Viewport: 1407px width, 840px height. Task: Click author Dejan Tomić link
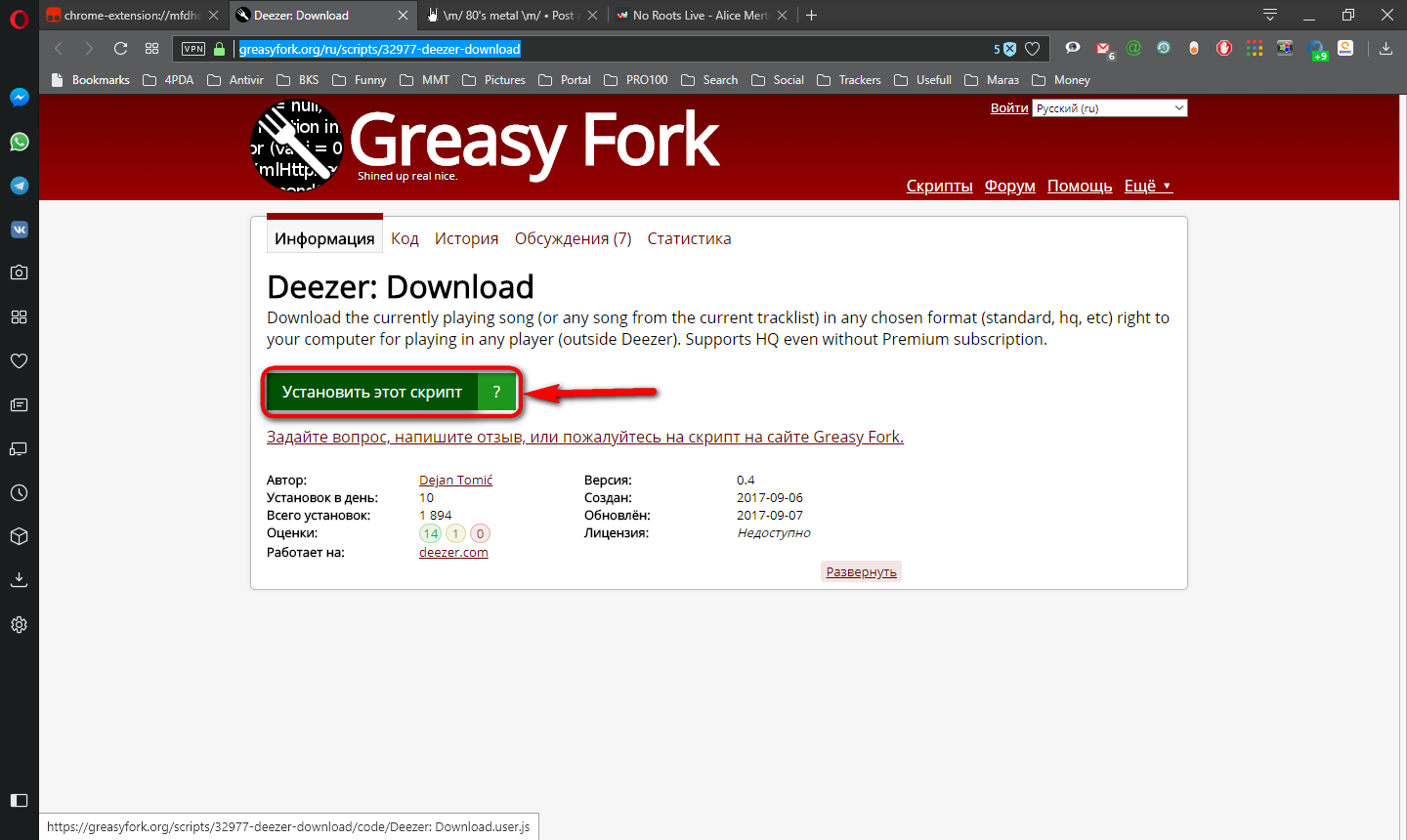455,481
